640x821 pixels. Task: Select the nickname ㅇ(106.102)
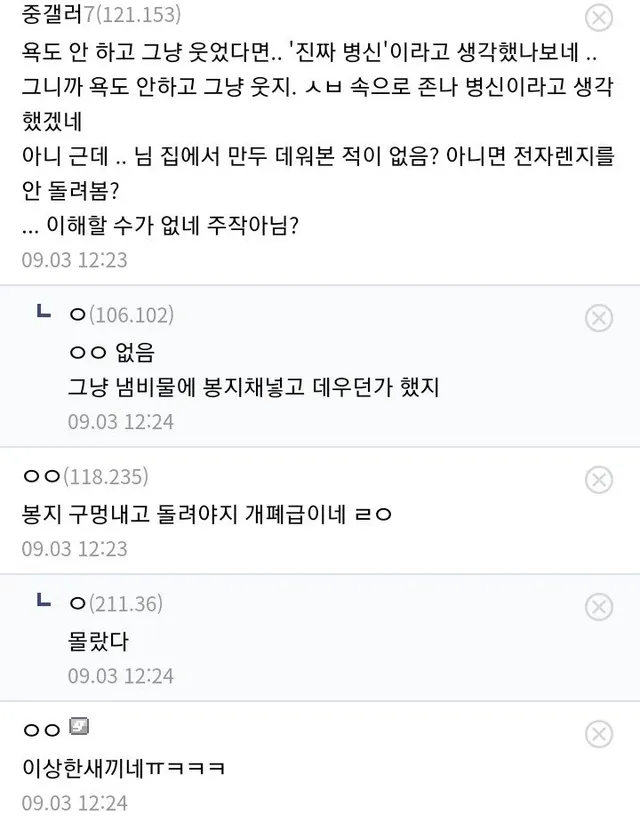121,315
